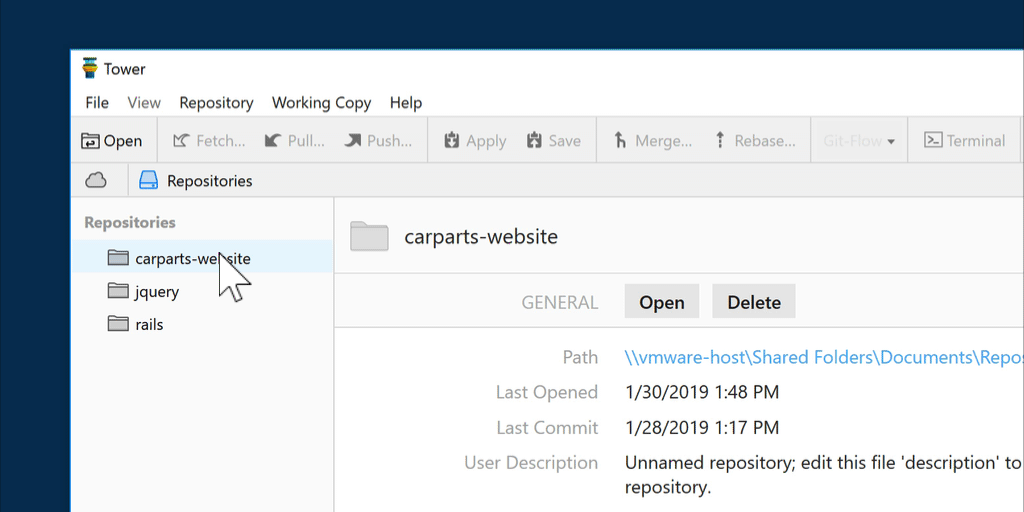Click the Merge toolbar icon

[621, 141]
